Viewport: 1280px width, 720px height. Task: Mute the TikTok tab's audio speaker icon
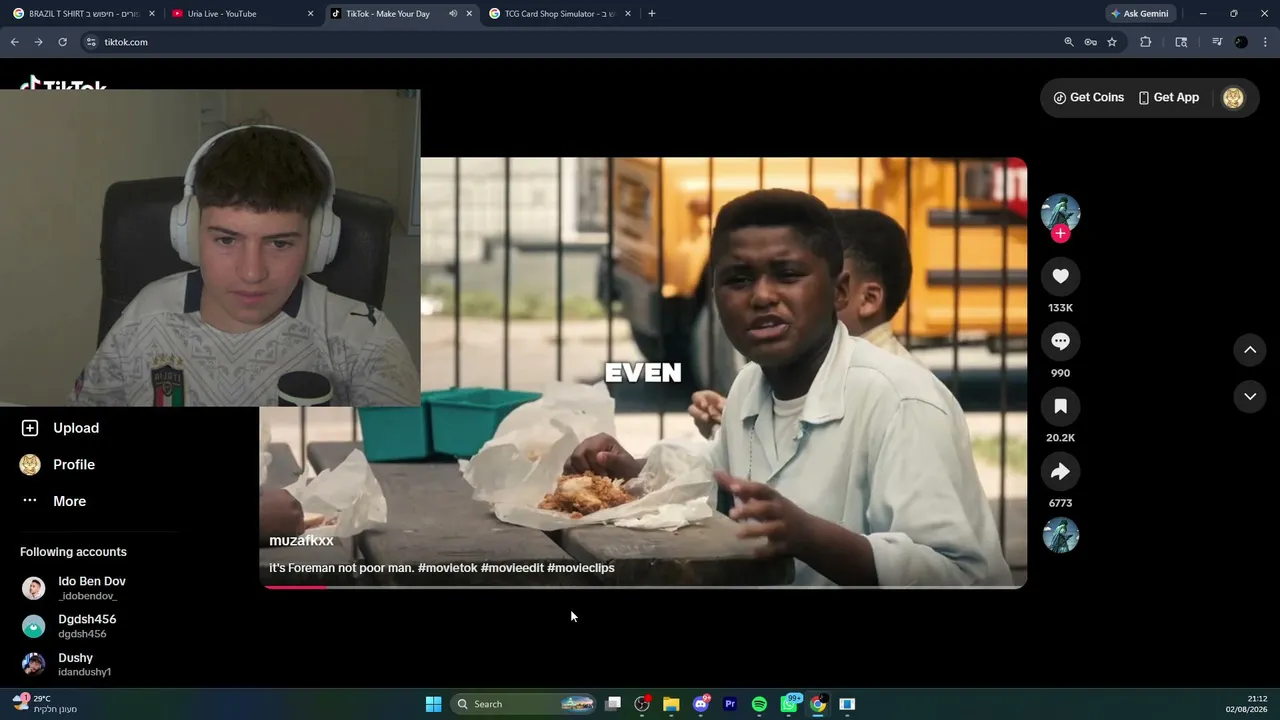(453, 14)
